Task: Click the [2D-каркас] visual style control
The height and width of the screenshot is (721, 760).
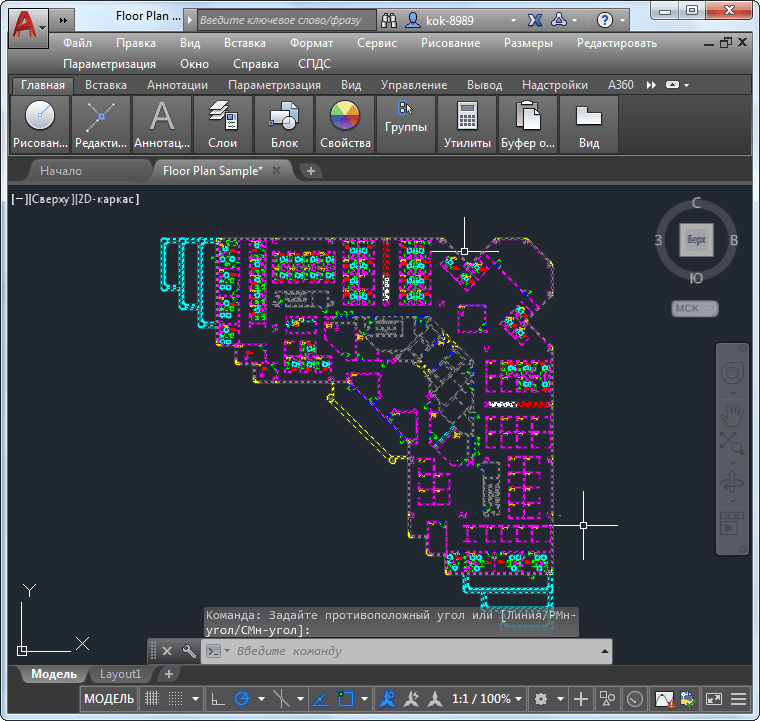Action: pyautogui.click(x=107, y=199)
